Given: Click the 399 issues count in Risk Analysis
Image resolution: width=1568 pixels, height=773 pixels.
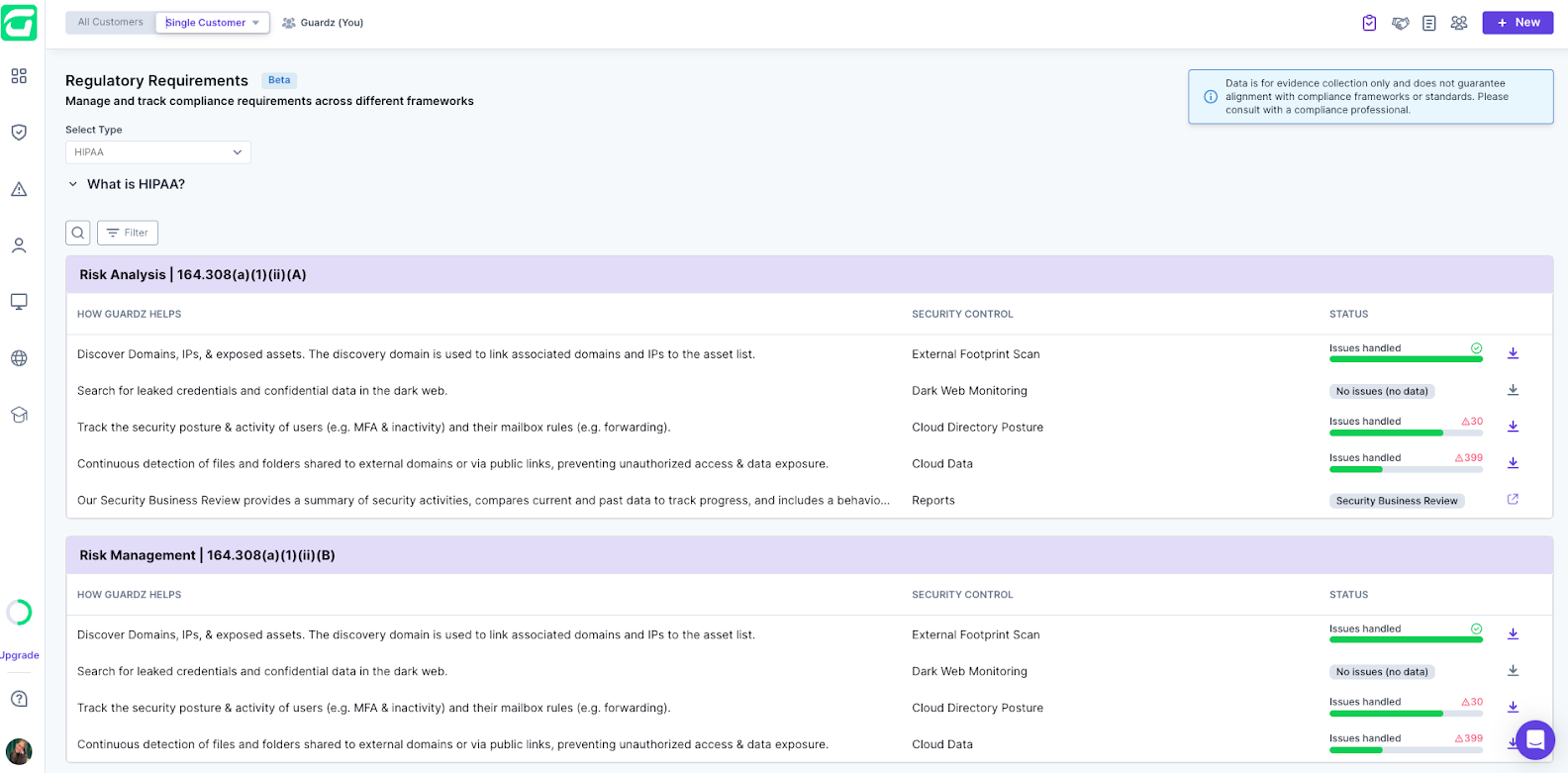Looking at the screenshot, I should 1469,458.
